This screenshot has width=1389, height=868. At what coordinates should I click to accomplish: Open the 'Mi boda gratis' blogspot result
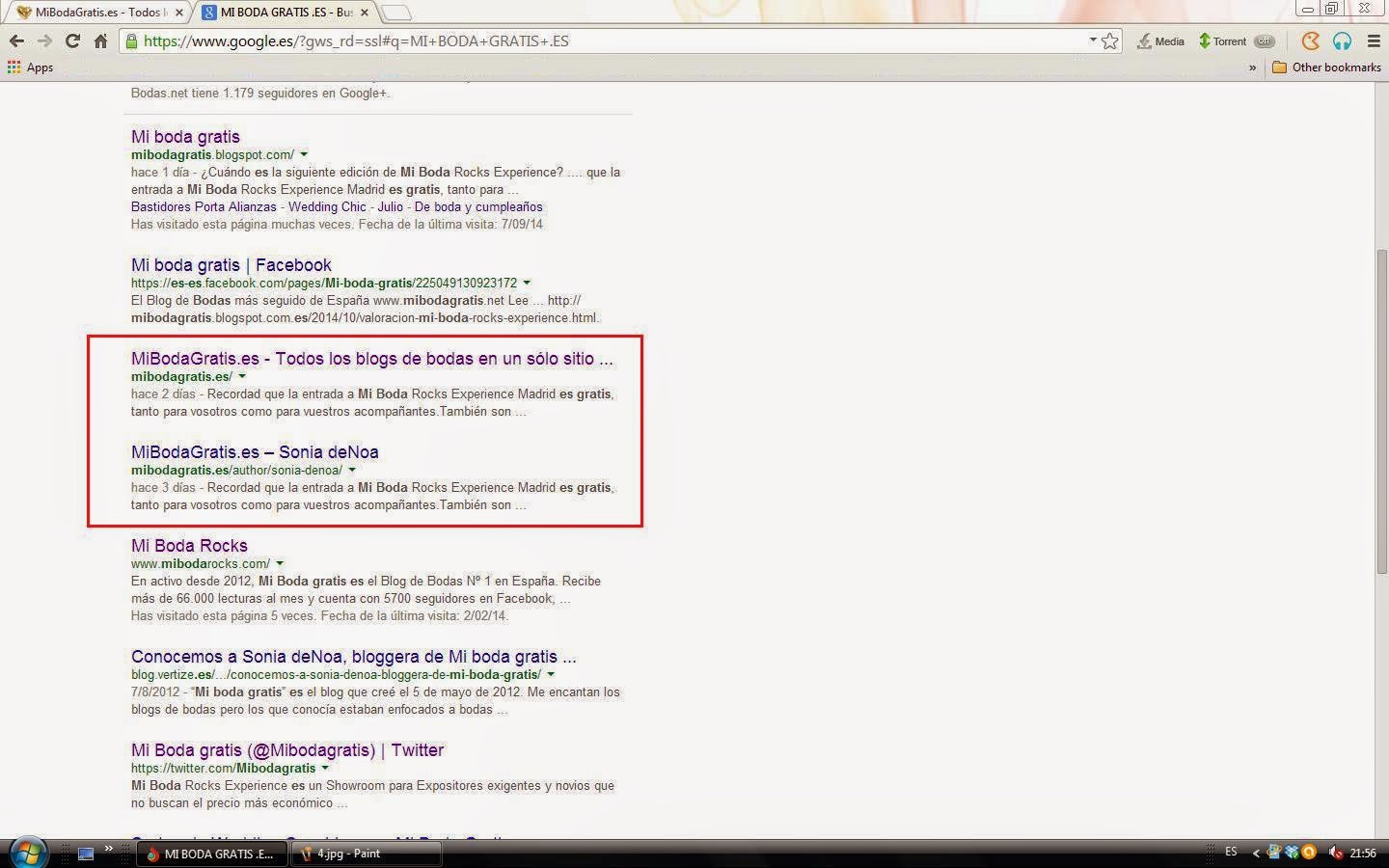point(185,137)
